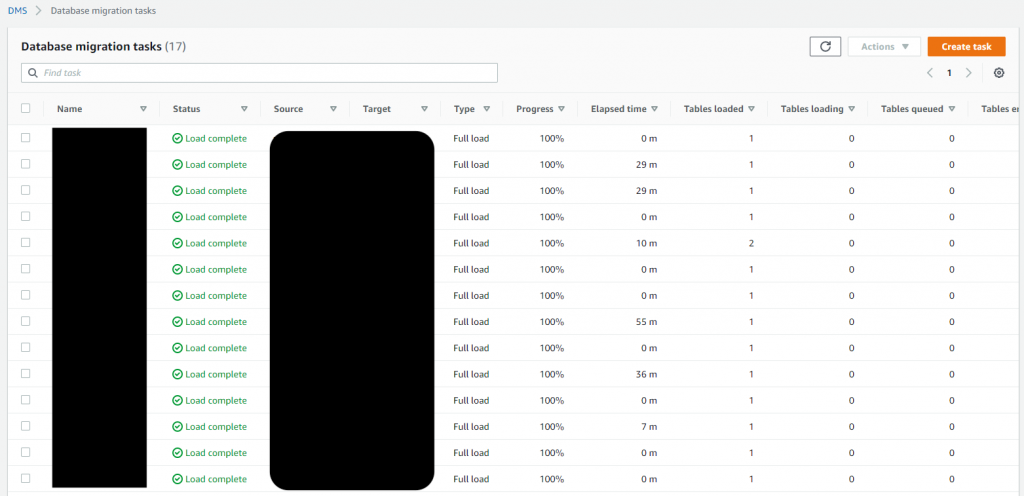The height and width of the screenshot is (496, 1024).
Task: Click Load complete icon in 10 m row
Action: click(x=177, y=243)
